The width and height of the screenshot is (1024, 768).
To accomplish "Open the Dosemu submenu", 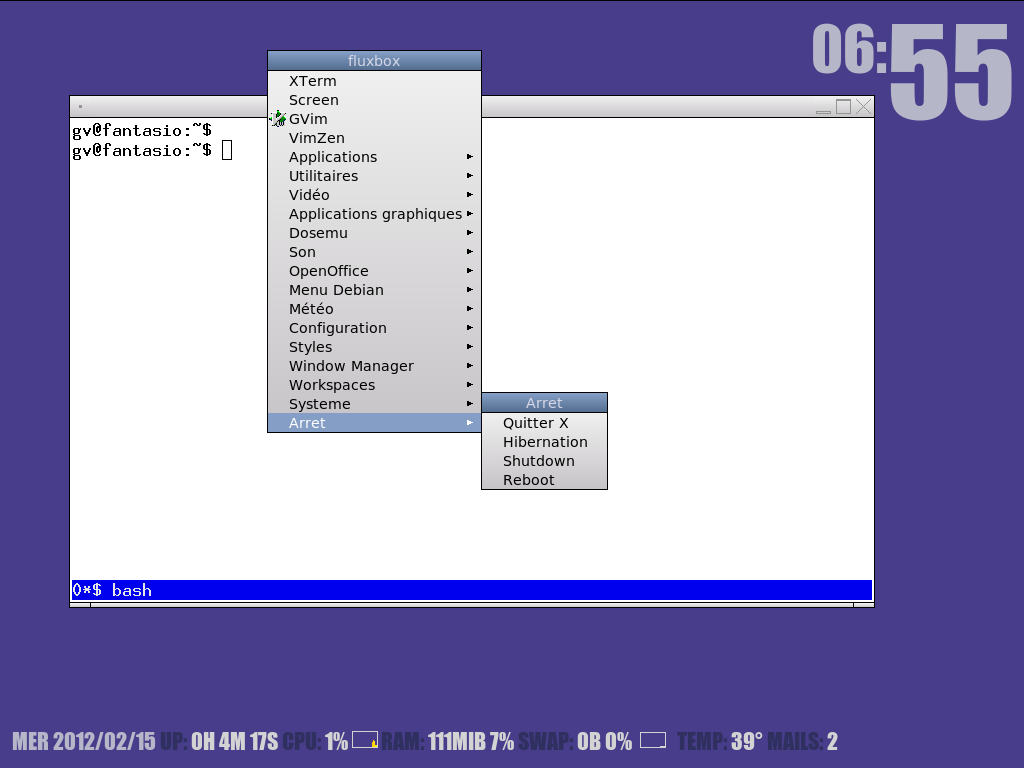I will 374,232.
